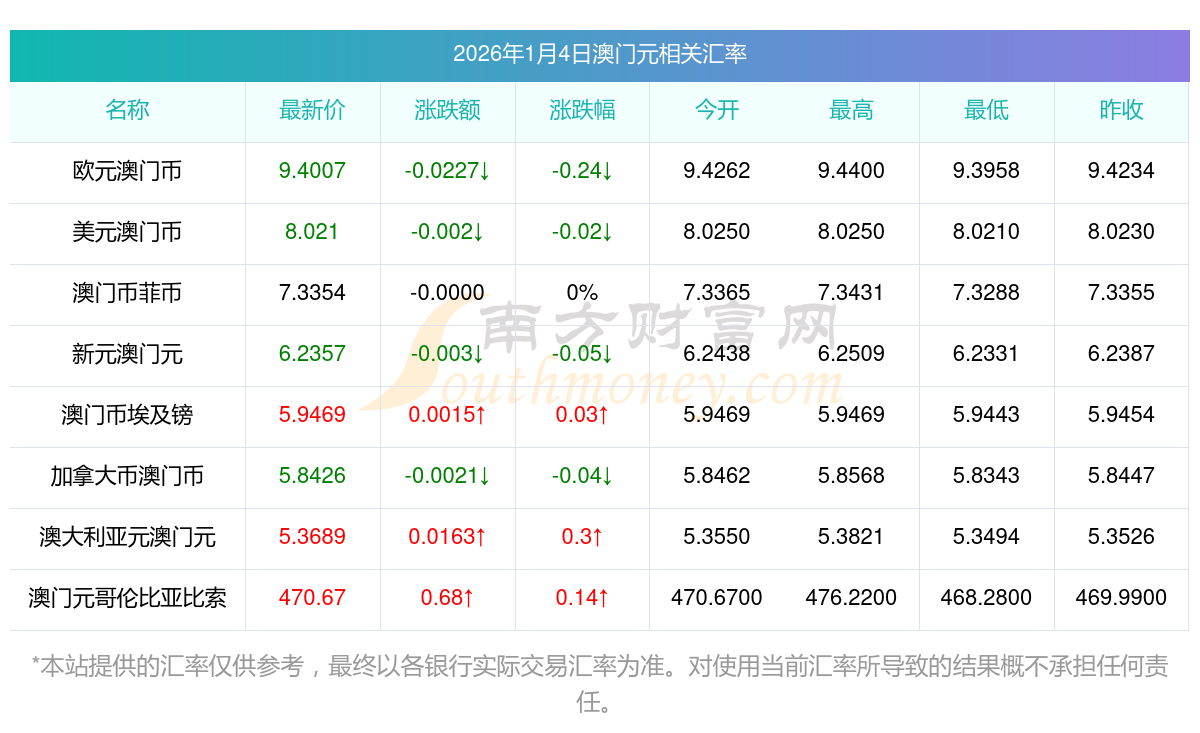Click change amount -0.003↓

(447, 354)
